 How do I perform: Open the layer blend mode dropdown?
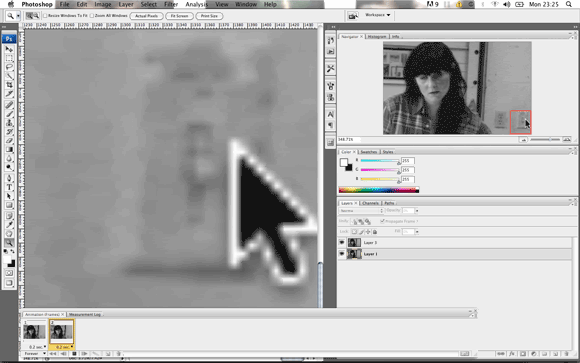361,211
